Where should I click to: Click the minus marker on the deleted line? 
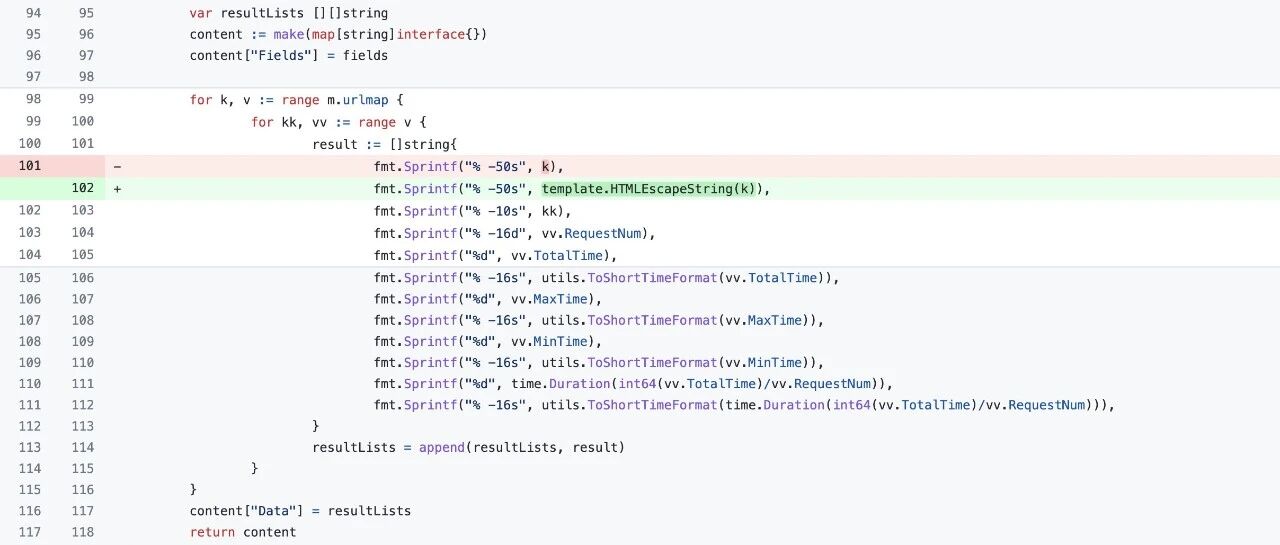[x=117, y=166]
